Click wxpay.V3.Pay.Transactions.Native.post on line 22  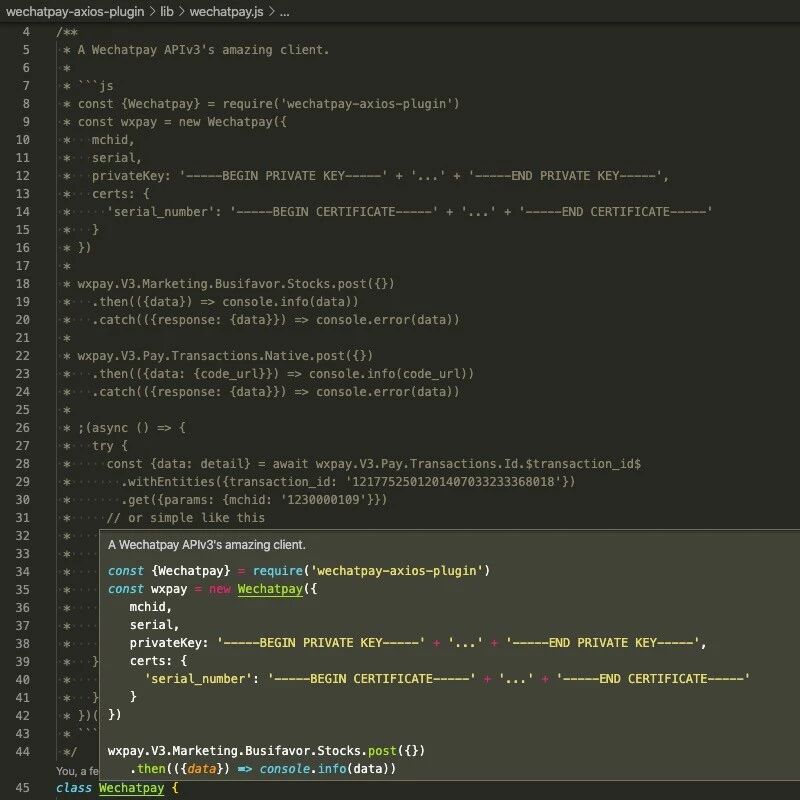225,356
